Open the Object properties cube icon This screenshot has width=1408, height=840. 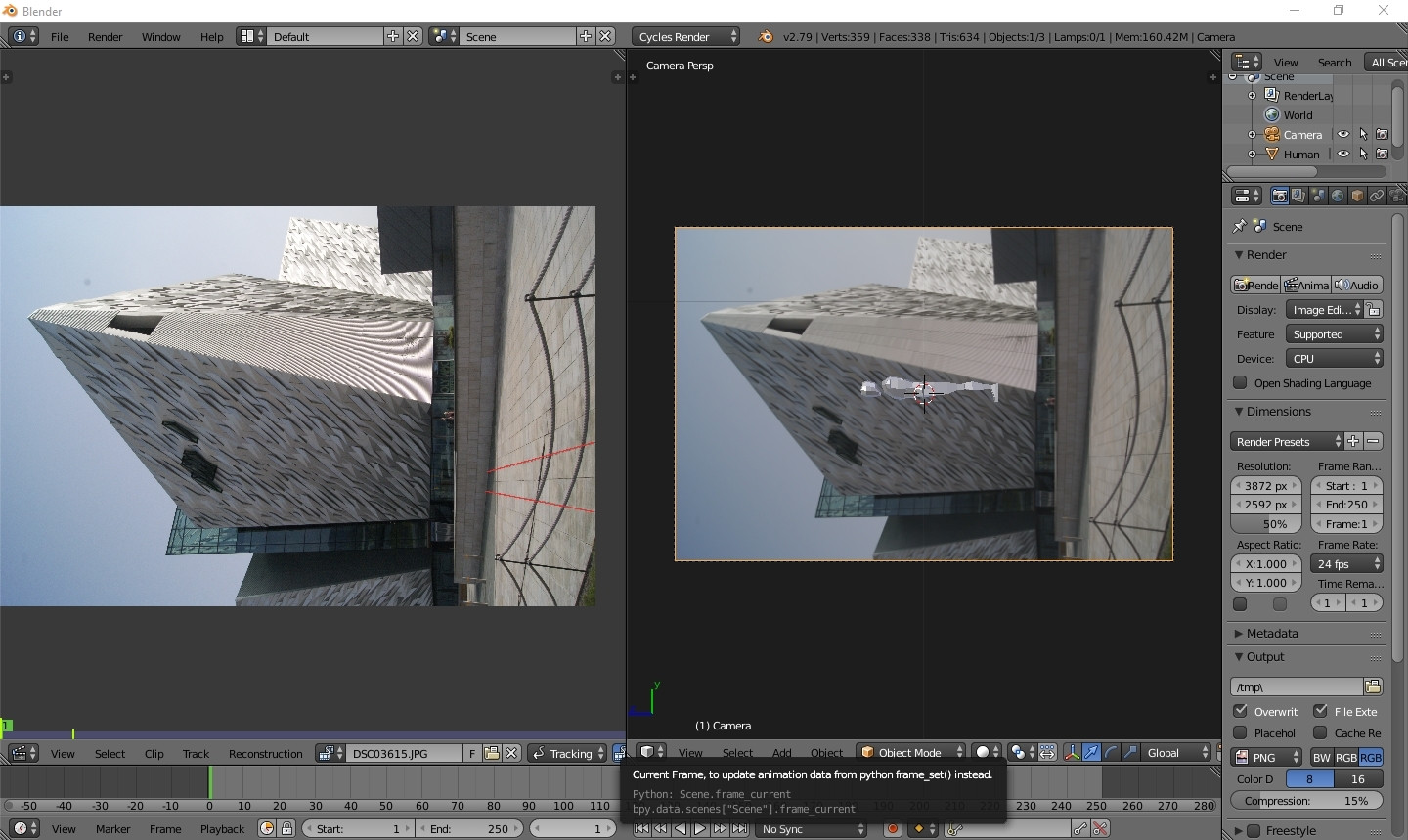[x=1357, y=196]
